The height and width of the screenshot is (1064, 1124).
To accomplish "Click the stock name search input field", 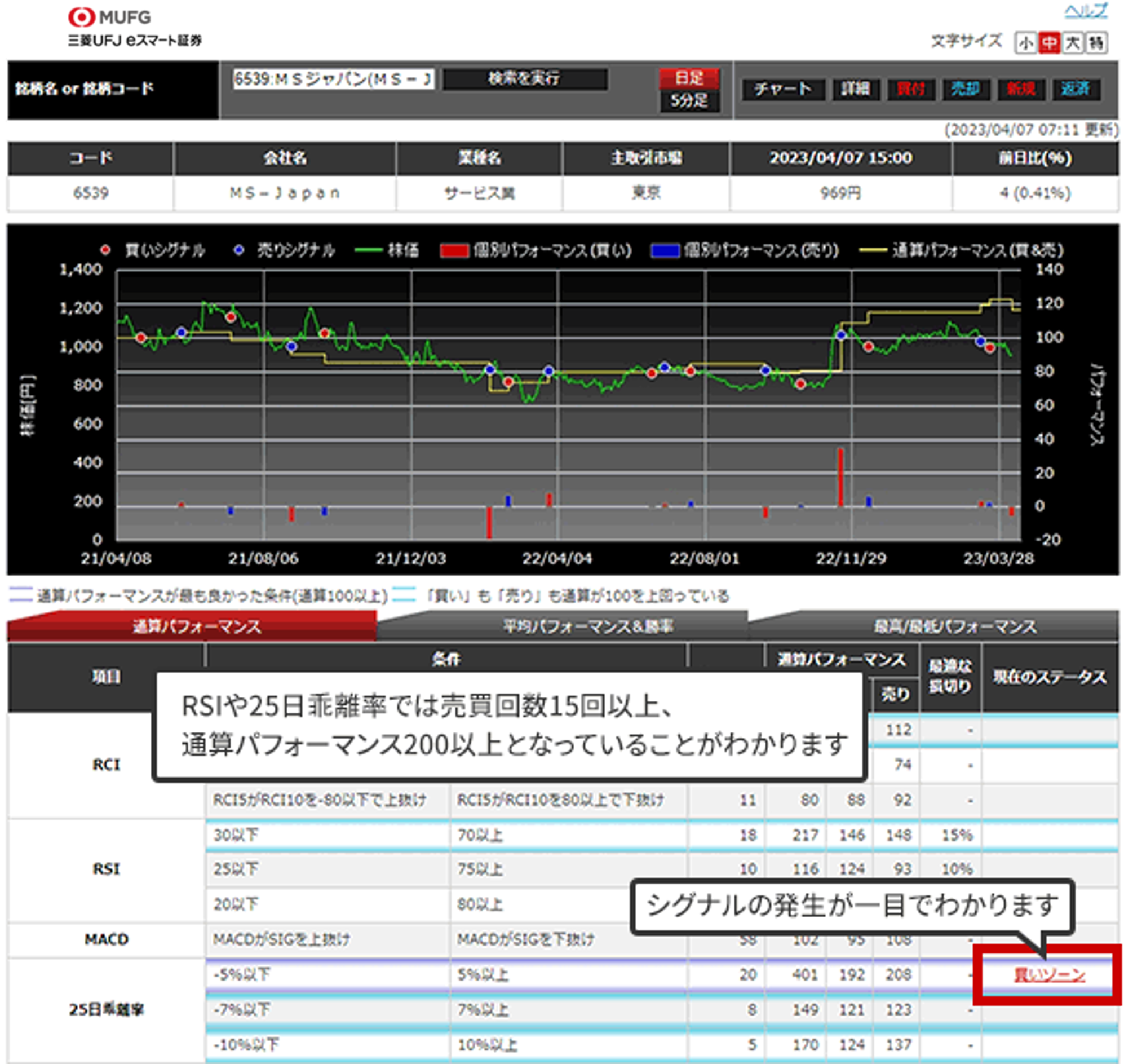I will [x=333, y=79].
